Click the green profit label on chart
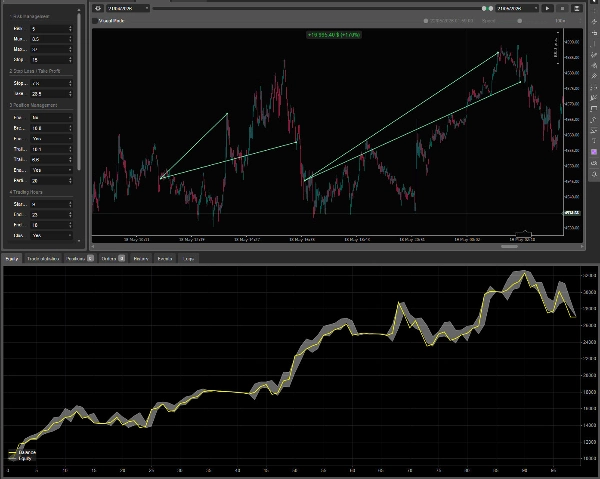Image resolution: width=600 pixels, height=479 pixels. coord(334,35)
